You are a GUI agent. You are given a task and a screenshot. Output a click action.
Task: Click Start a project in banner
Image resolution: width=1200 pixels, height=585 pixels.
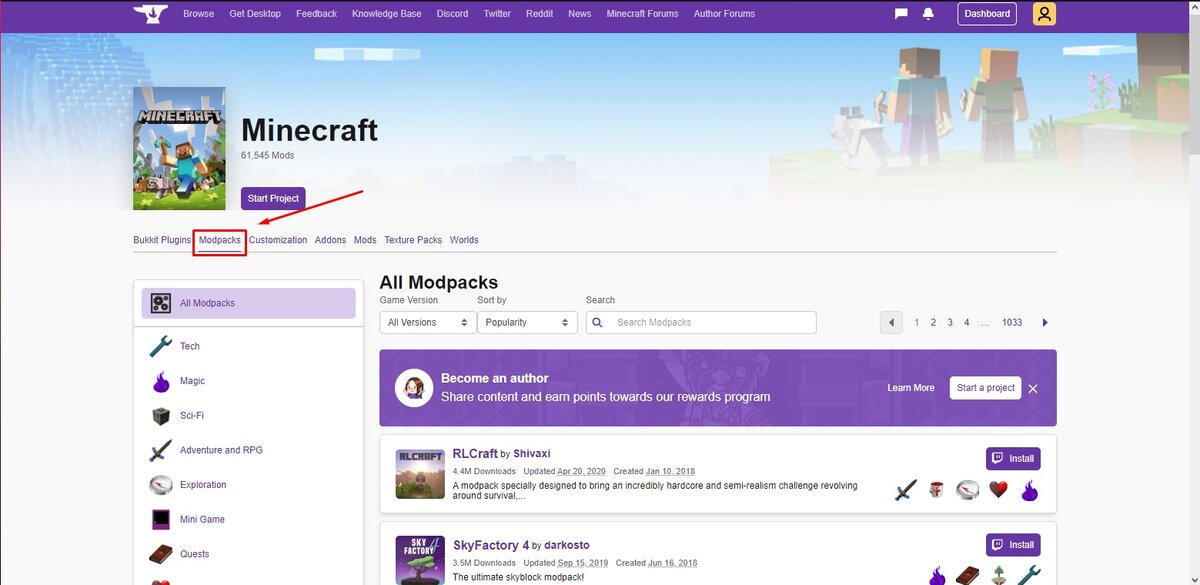click(986, 388)
